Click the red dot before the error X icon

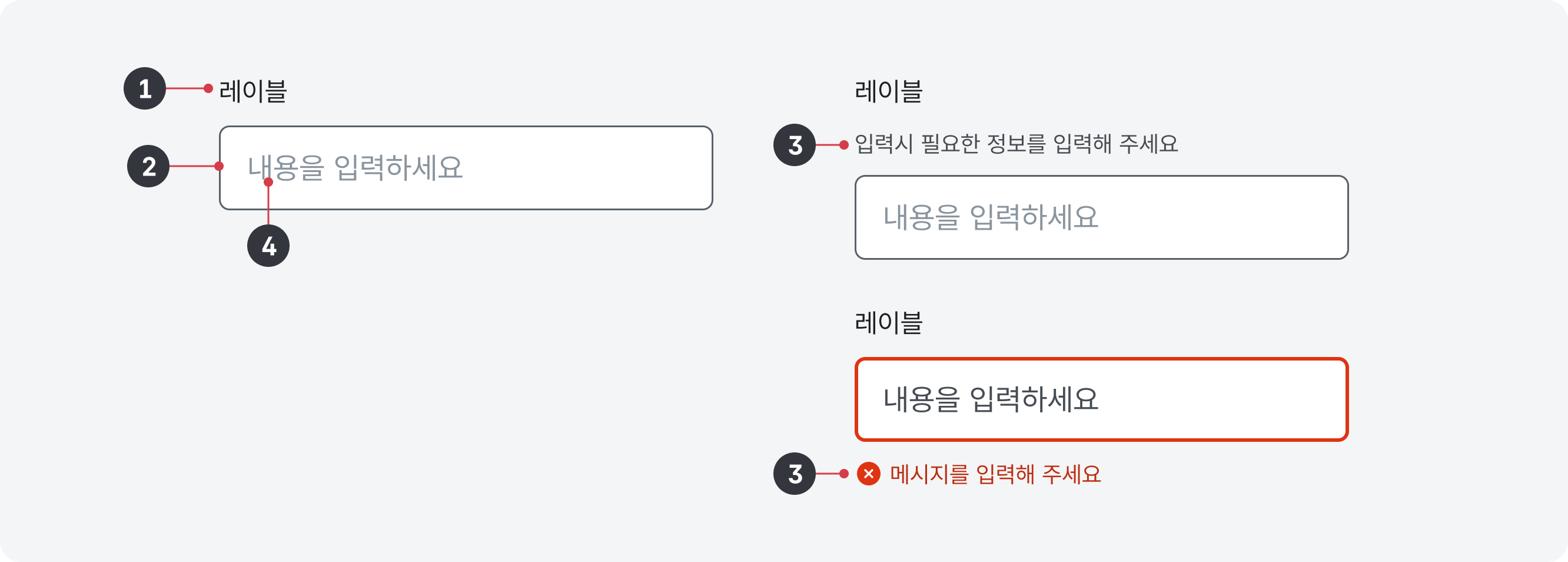pos(843,474)
